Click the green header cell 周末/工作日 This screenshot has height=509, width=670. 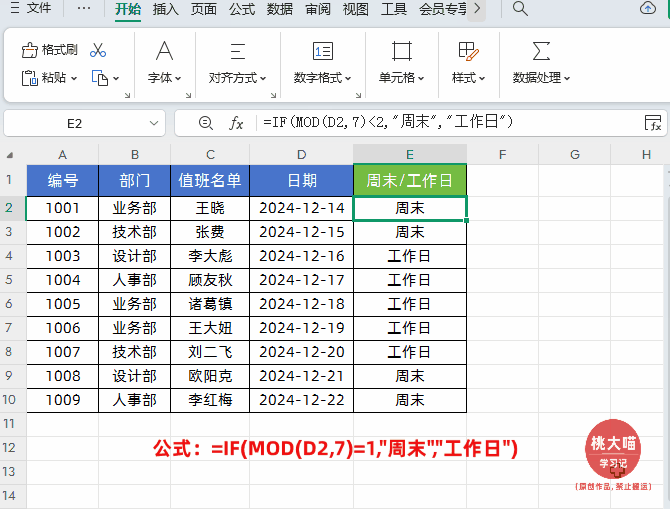pos(410,180)
